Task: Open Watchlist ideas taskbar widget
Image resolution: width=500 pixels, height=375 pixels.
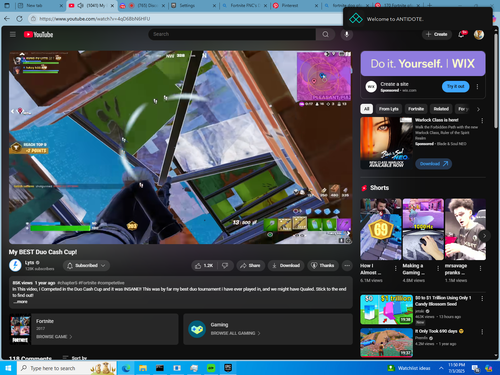Action: [x=409, y=368]
